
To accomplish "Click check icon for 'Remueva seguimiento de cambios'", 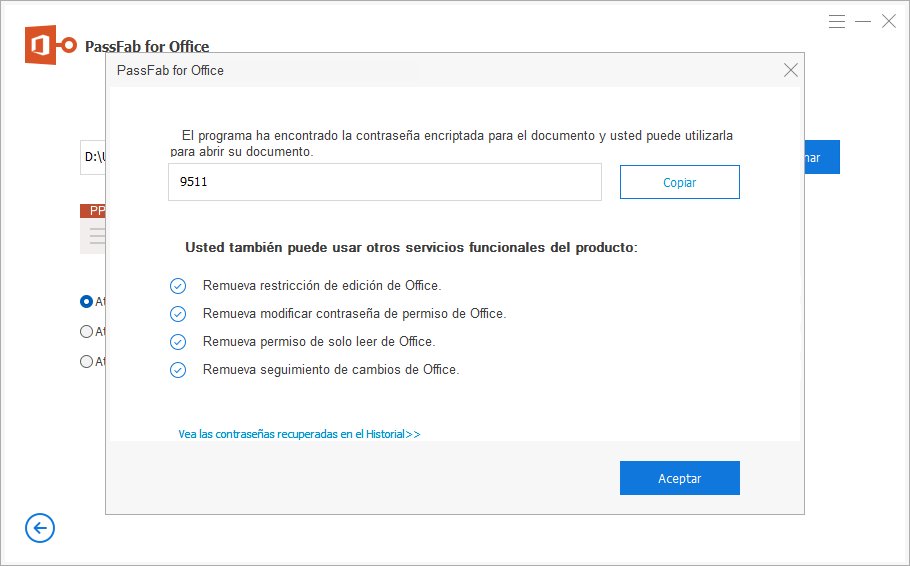I will click(178, 370).
